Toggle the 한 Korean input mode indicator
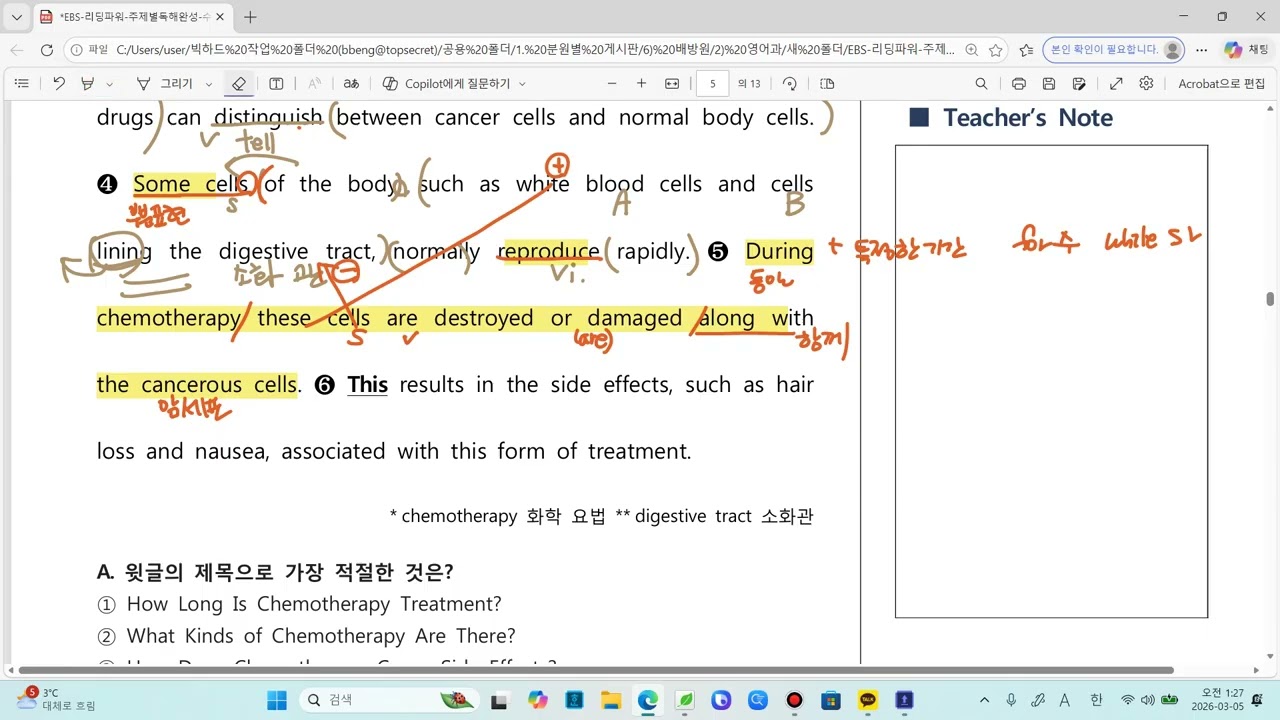Image resolution: width=1280 pixels, height=720 pixels. tap(1096, 700)
